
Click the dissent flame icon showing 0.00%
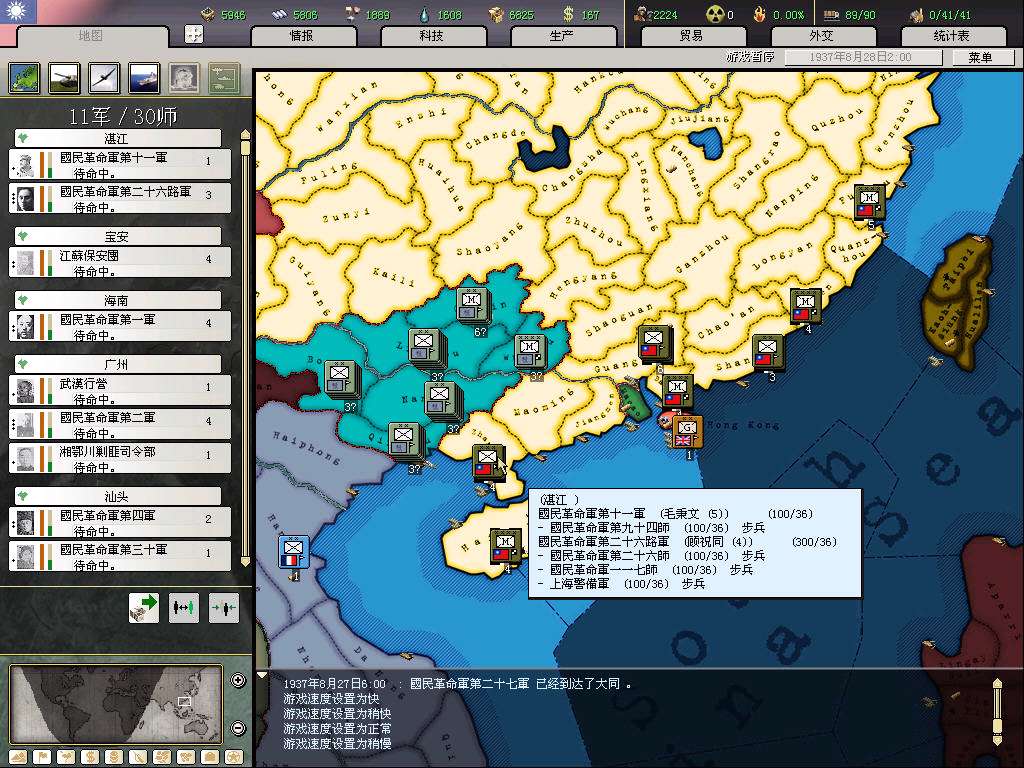pyautogui.click(x=760, y=14)
